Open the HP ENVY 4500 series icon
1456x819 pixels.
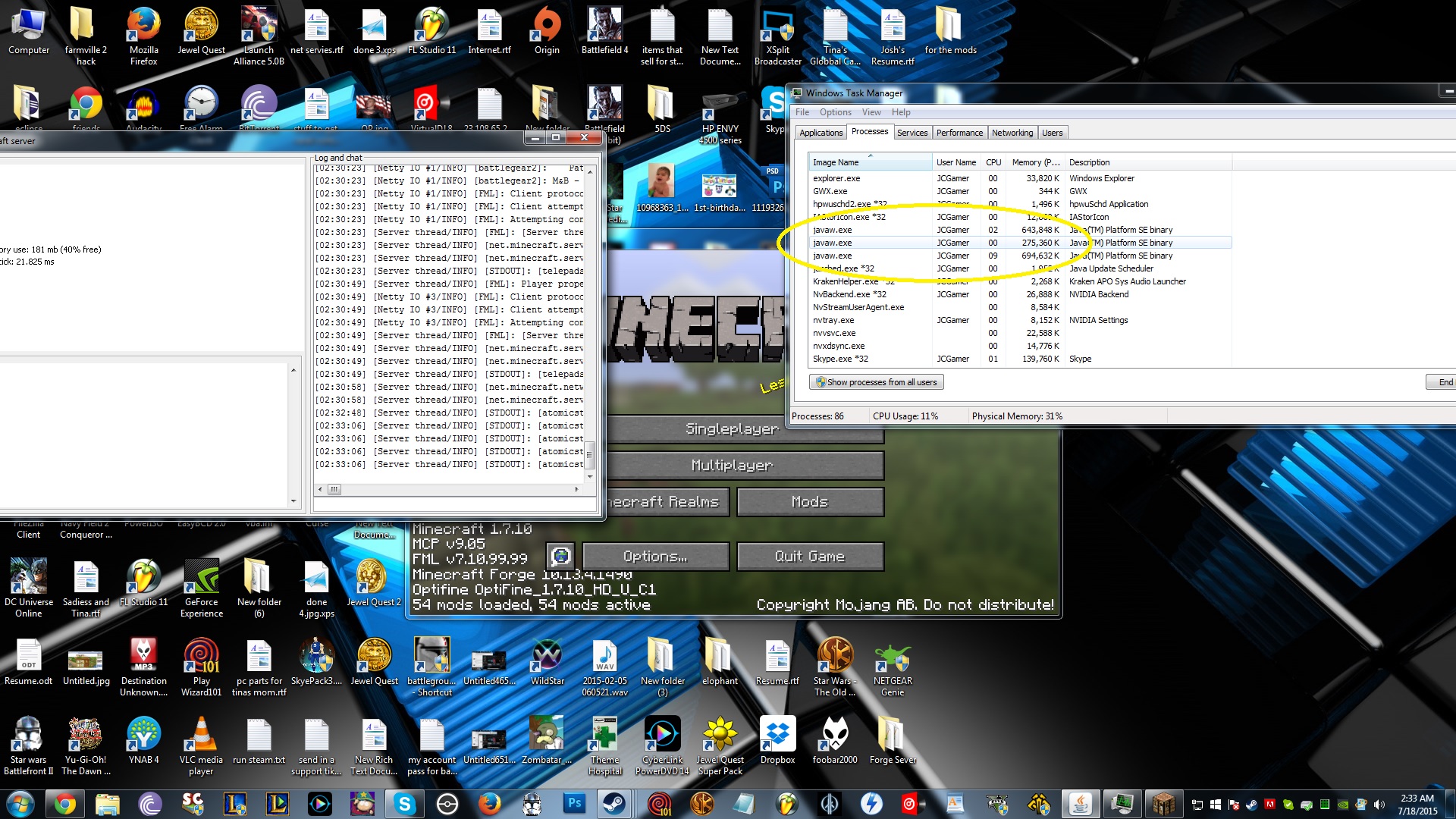pos(720,118)
